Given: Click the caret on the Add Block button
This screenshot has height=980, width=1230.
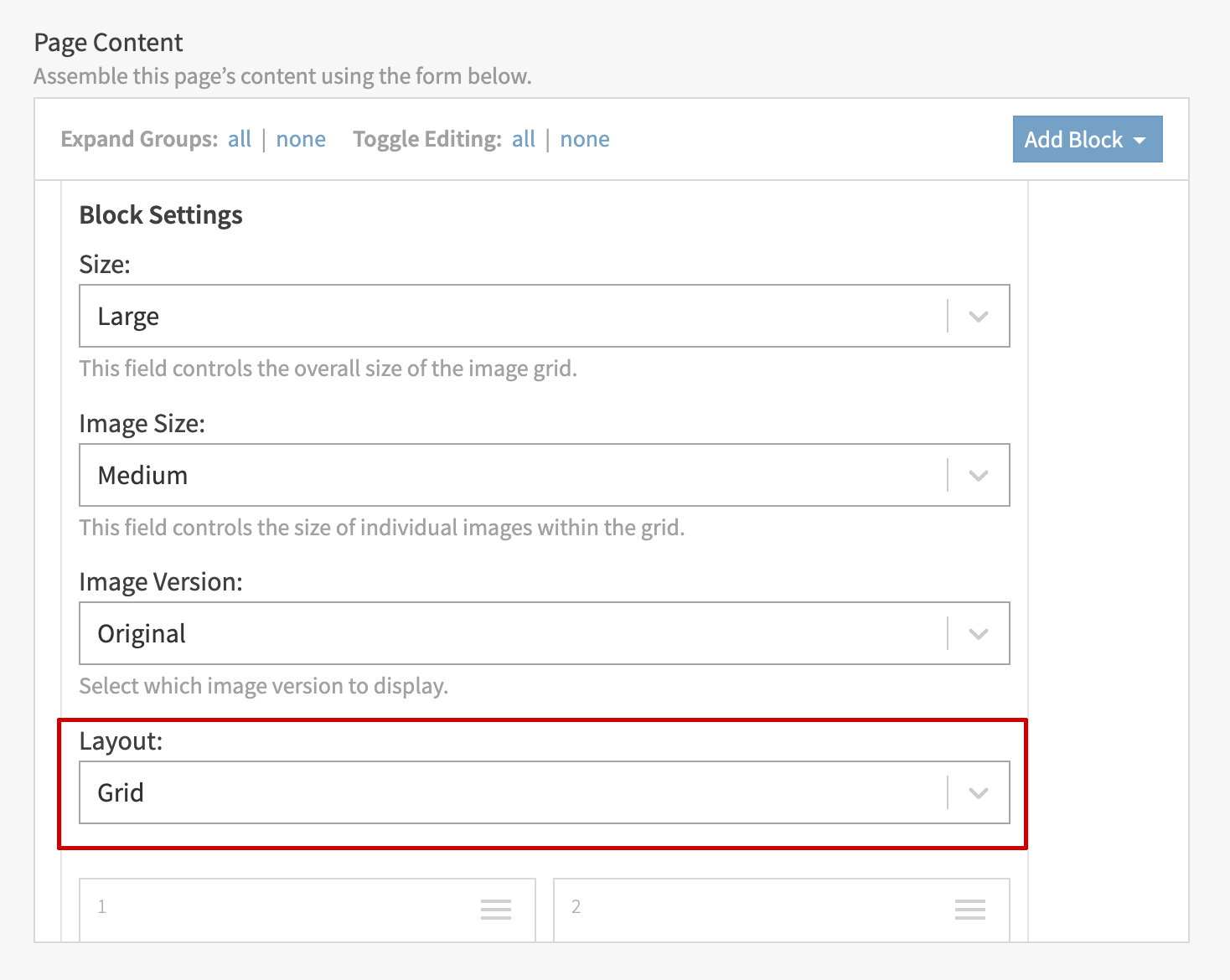Looking at the screenshot, I should click(x=1140, y=140).
